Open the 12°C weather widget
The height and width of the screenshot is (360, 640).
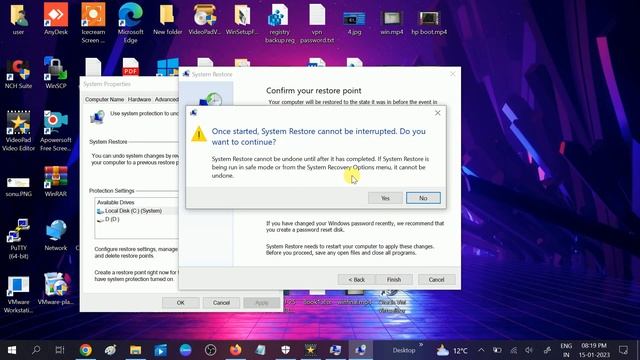(x=451, y=350)
